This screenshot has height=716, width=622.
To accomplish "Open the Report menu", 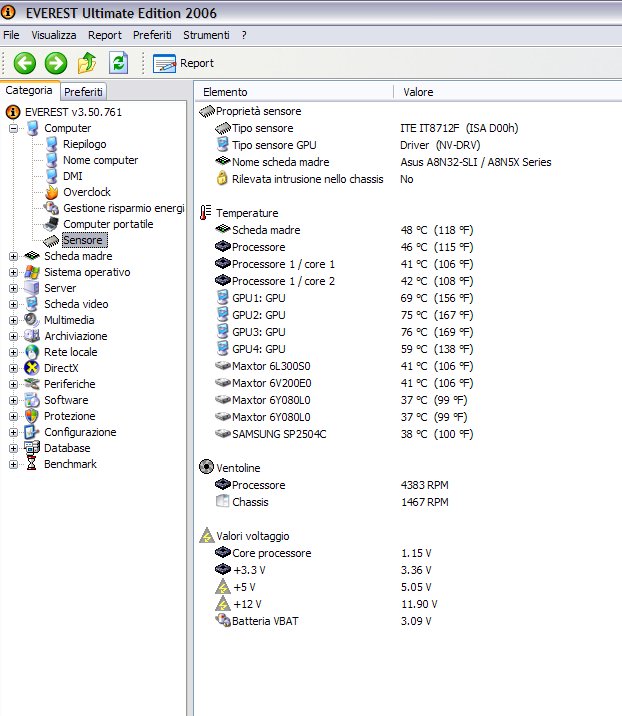I will [105, 35].
